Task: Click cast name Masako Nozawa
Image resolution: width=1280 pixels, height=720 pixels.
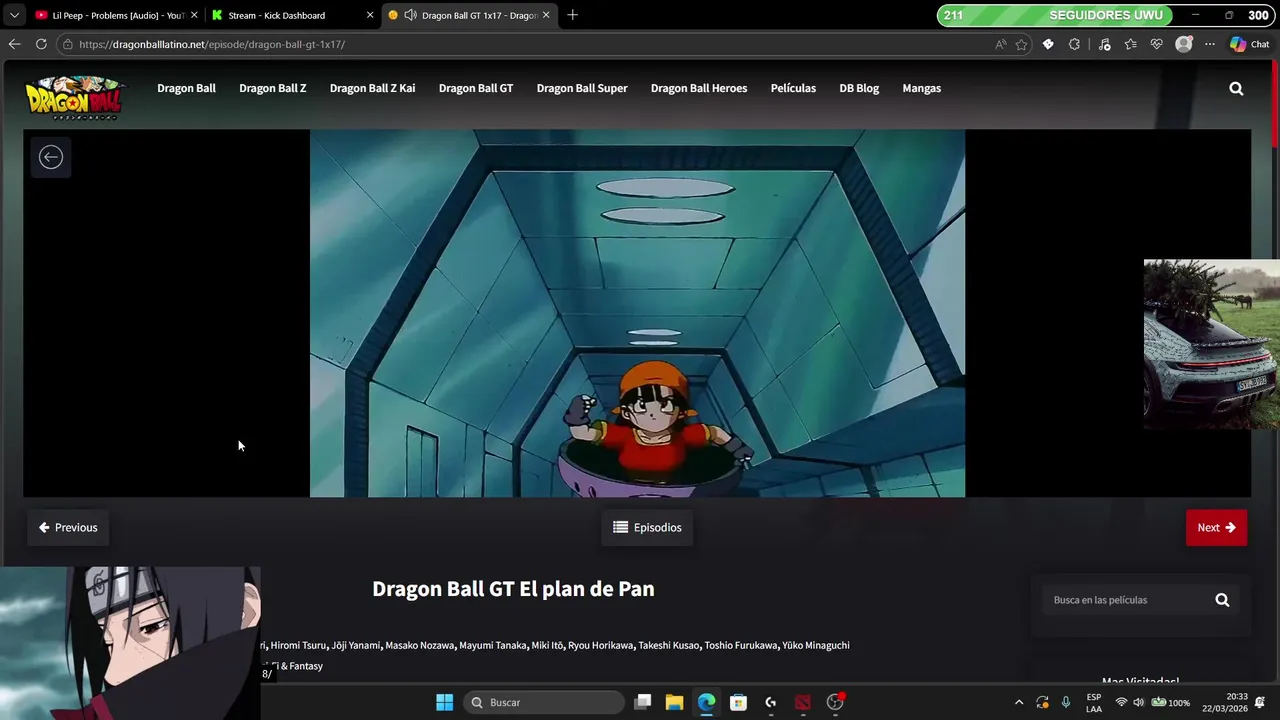Action: (420, 645)
